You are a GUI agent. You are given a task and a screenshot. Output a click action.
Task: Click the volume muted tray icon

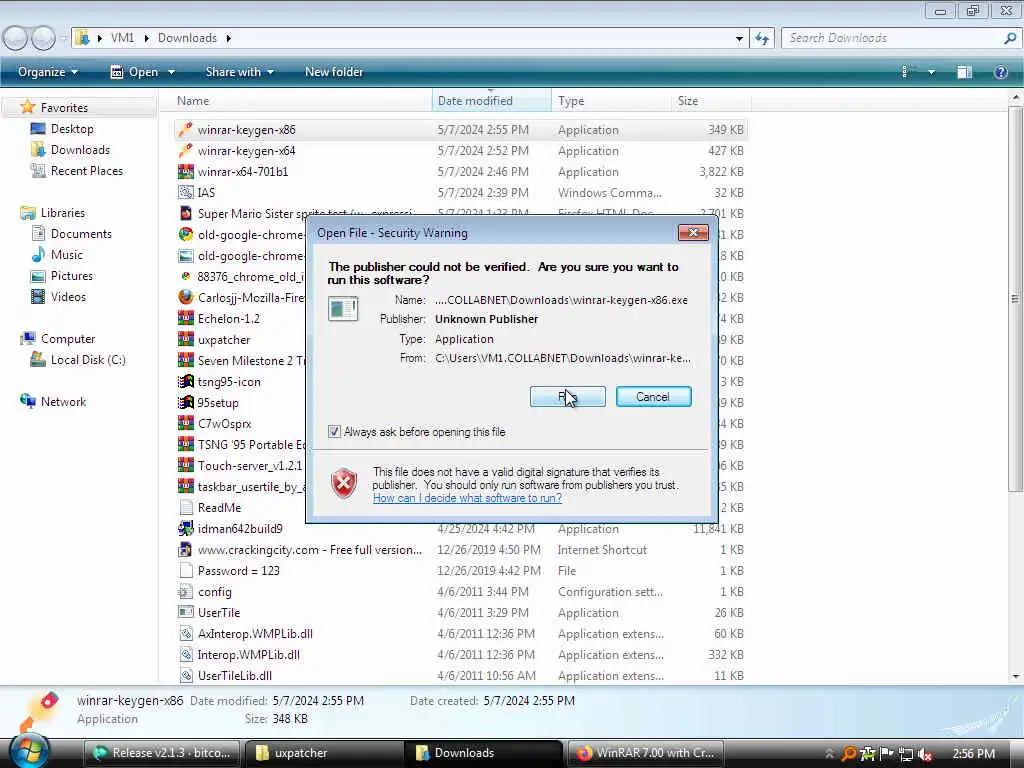[x=925, y=754]
